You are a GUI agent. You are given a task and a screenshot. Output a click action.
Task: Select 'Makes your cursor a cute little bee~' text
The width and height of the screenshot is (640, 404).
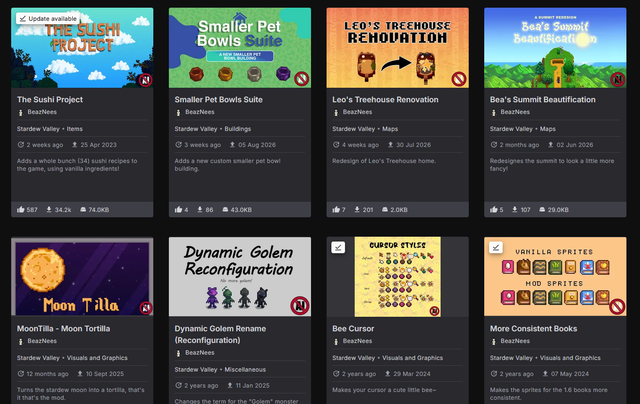click(384, 390)
